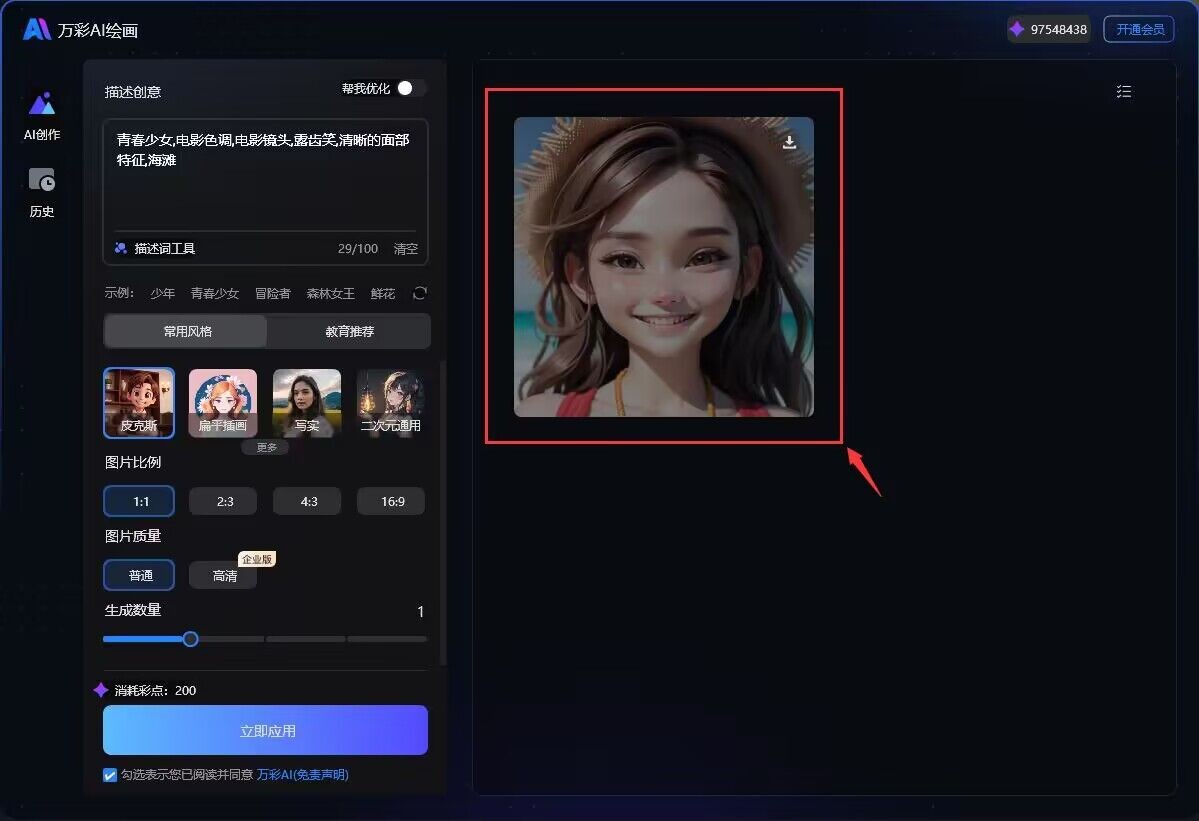Open the 万彩AI(免责声明) link
This screenshot has width=1199, height=821.
303,775
